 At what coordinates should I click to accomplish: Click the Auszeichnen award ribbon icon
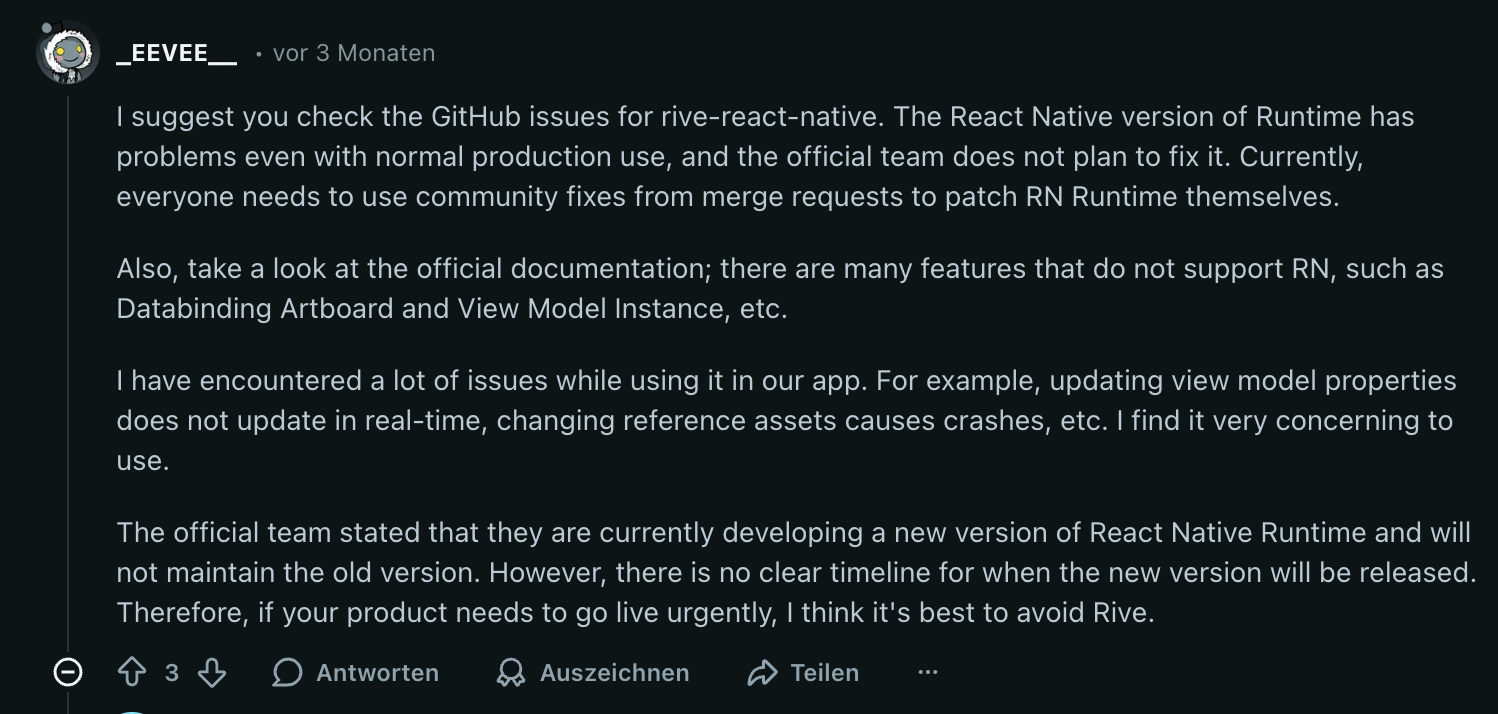[x=511, y=673]
